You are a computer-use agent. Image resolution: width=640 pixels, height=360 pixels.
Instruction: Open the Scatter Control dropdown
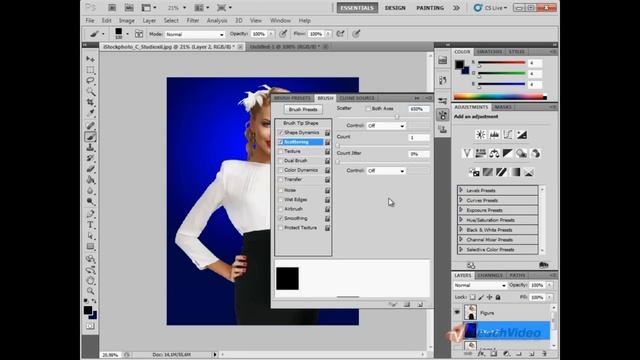coord(386,126)
